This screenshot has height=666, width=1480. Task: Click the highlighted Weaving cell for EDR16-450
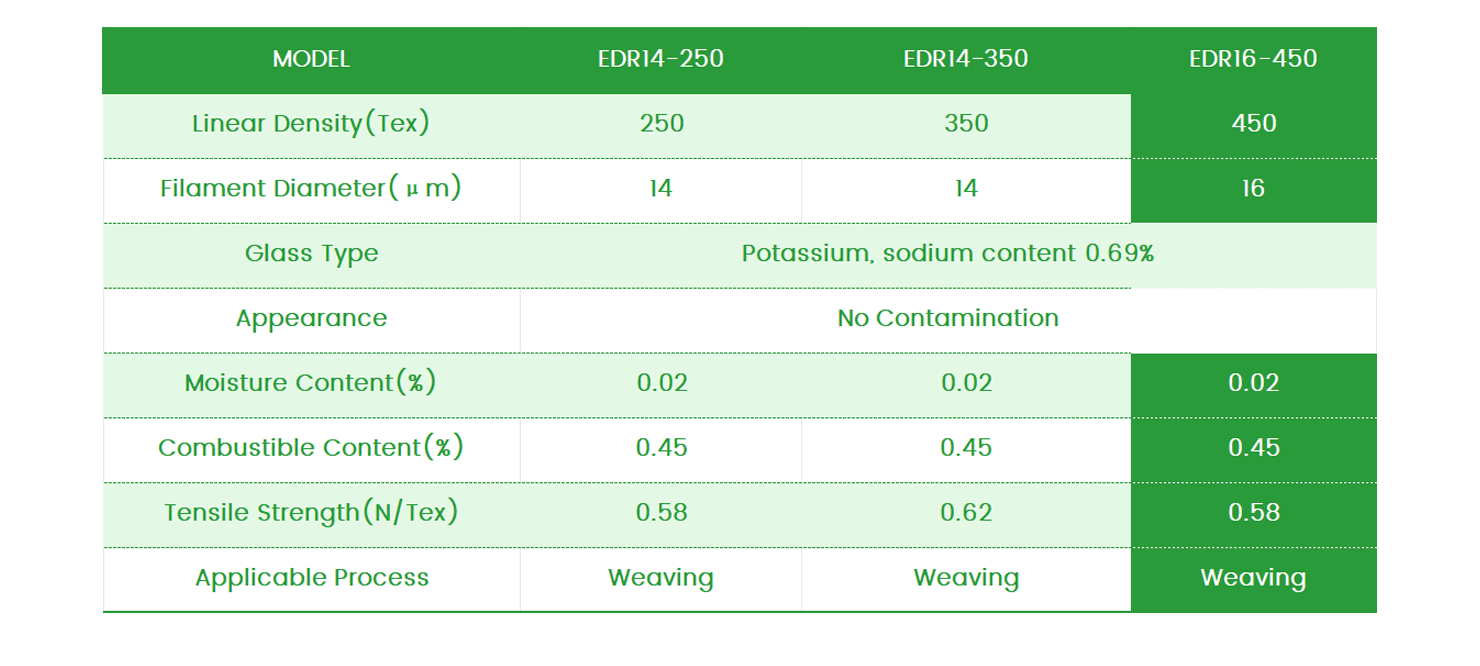tap(1254, 577)
